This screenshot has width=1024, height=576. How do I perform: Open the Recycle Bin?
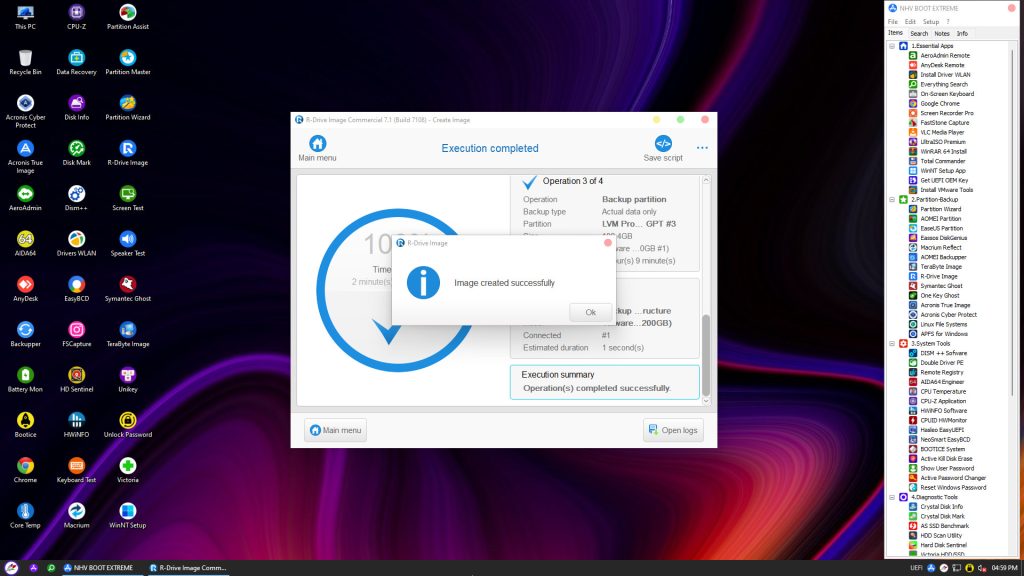pos(25,63)
